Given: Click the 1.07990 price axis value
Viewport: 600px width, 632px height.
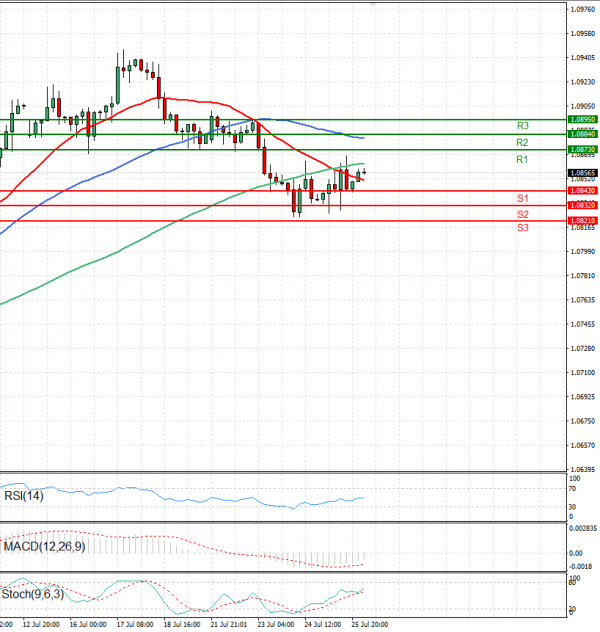Looking at the screenshot, I should tap(583, 252).
